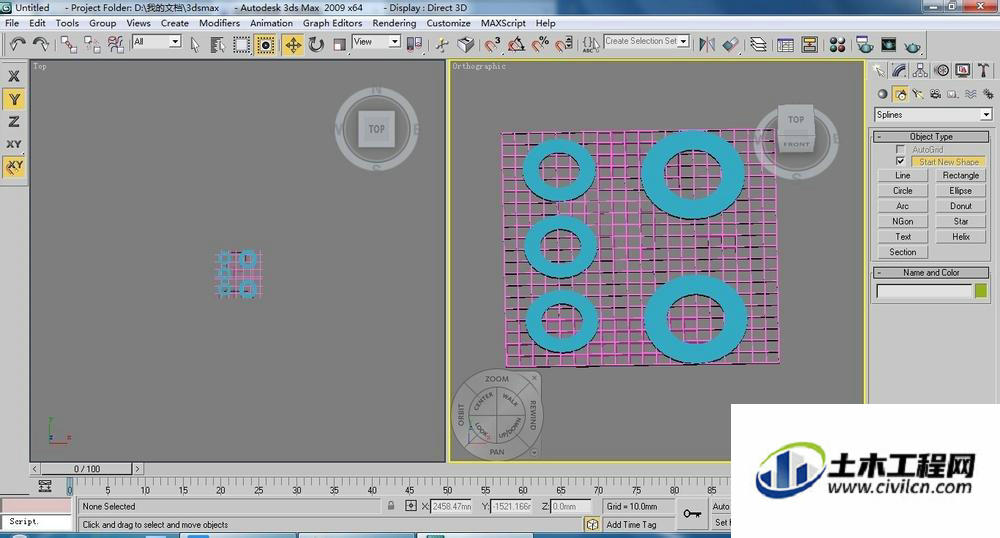Click the Line spline button
1000x538 pixels.
[x=902, y=175]
